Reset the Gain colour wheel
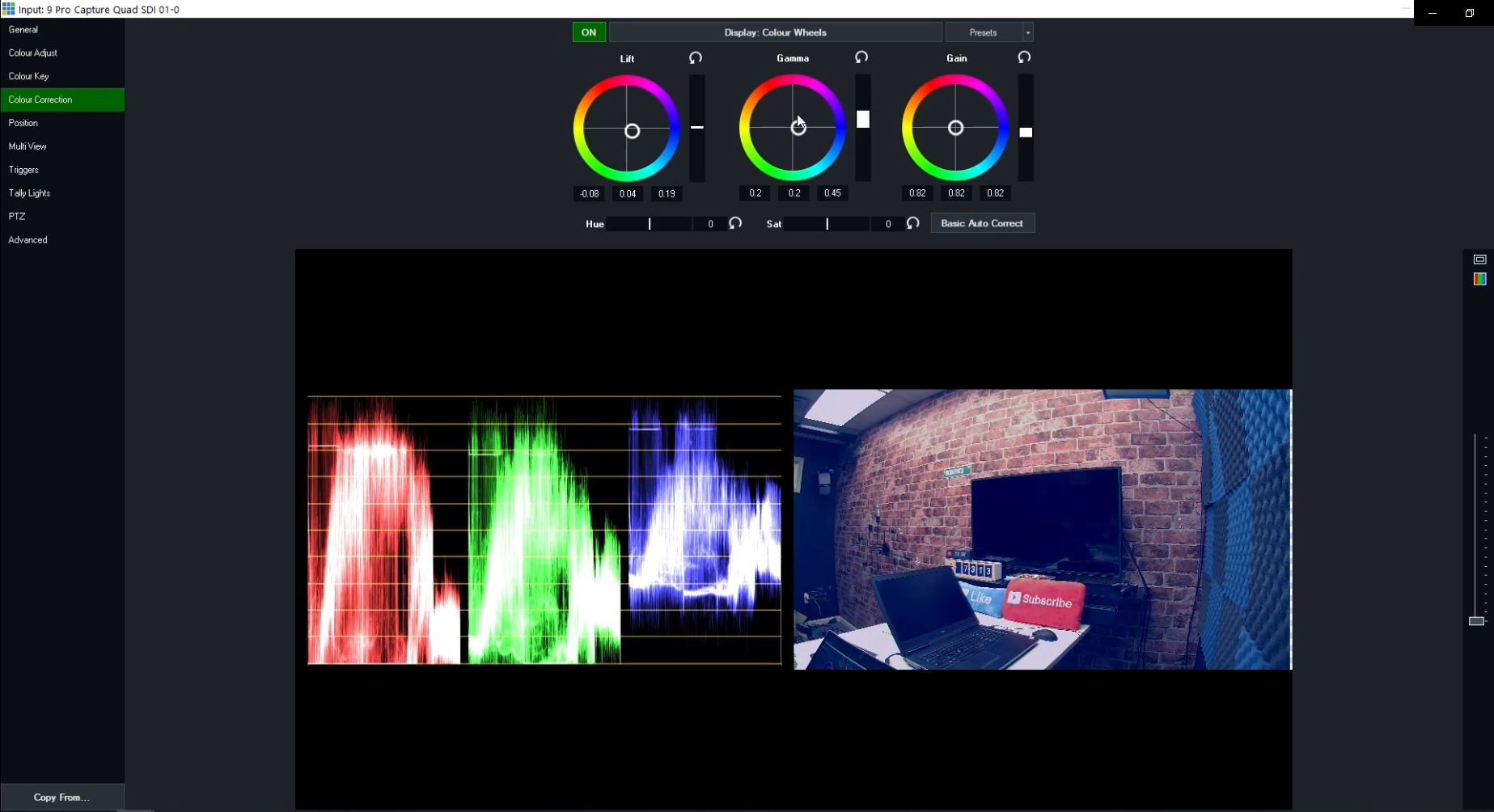Screen dimensions: 1494x812 pos(1024,57)
